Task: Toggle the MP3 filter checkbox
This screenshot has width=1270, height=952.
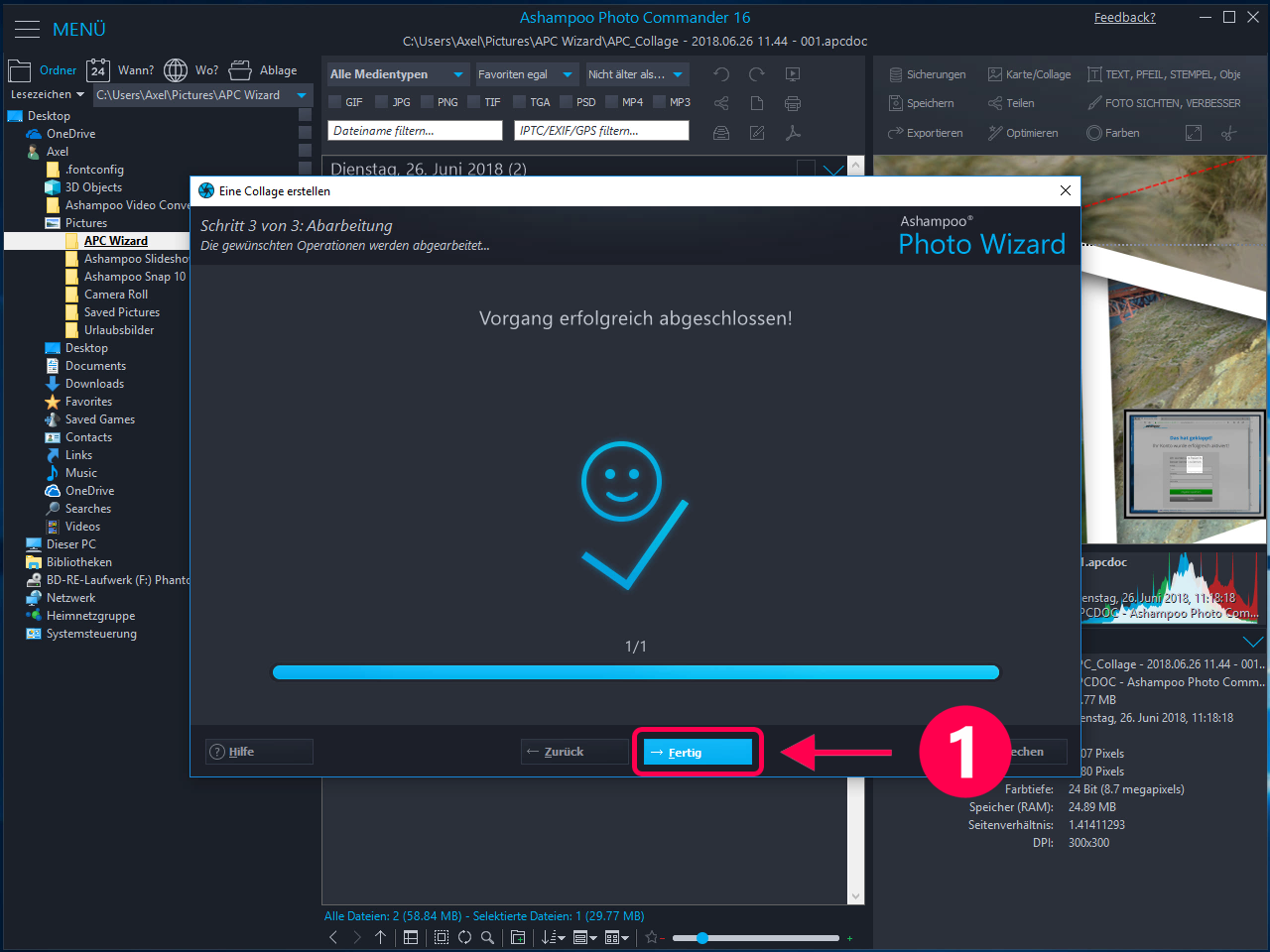Action: point(659,102)
